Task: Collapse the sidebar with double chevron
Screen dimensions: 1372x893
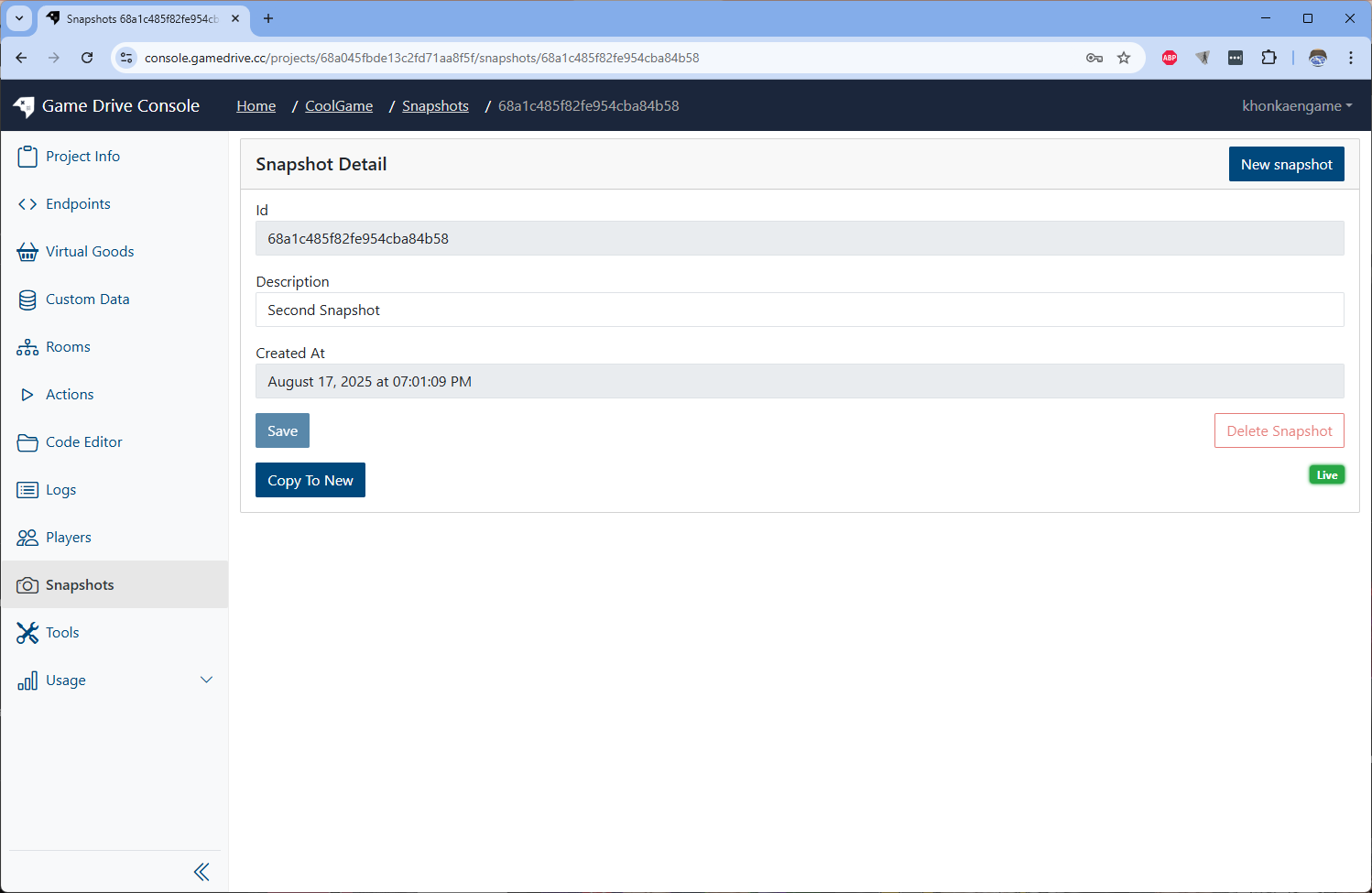Action: click(x=201, y=872)
